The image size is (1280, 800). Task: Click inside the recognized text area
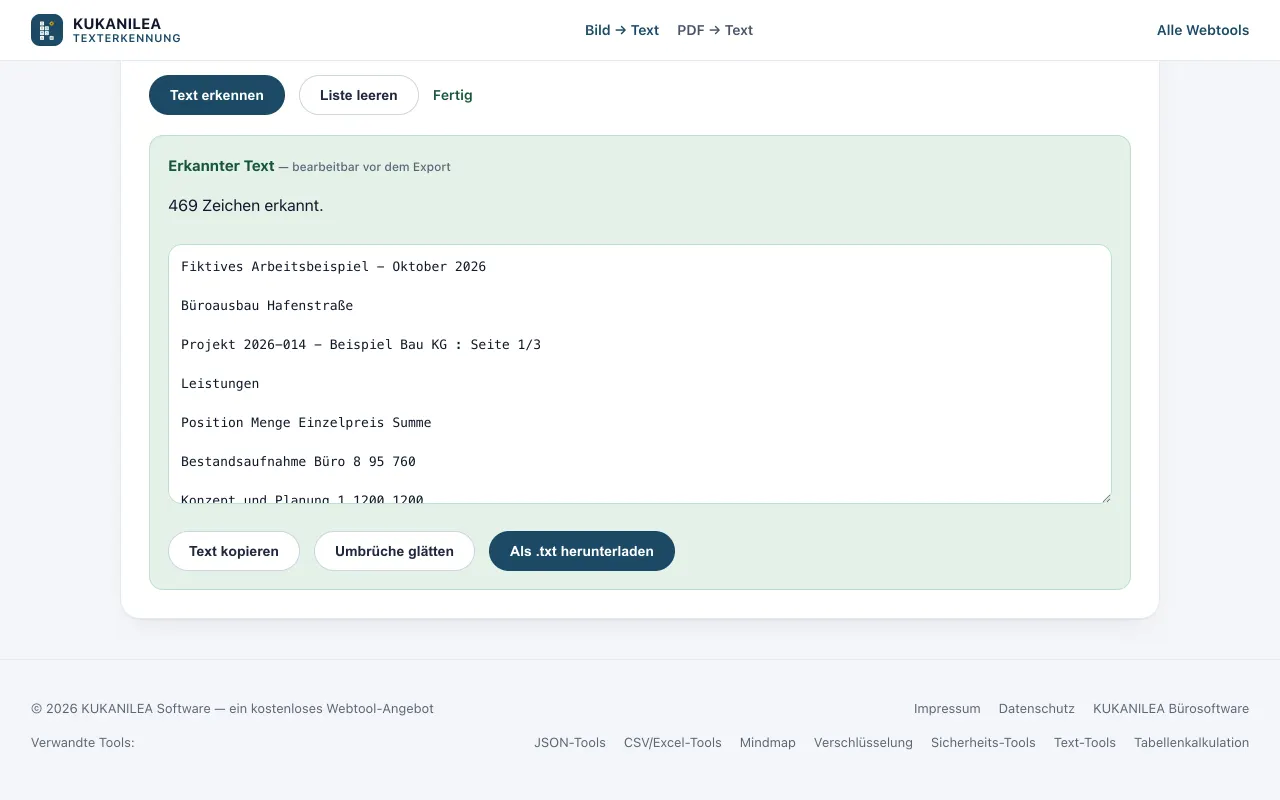pos(640,374)
